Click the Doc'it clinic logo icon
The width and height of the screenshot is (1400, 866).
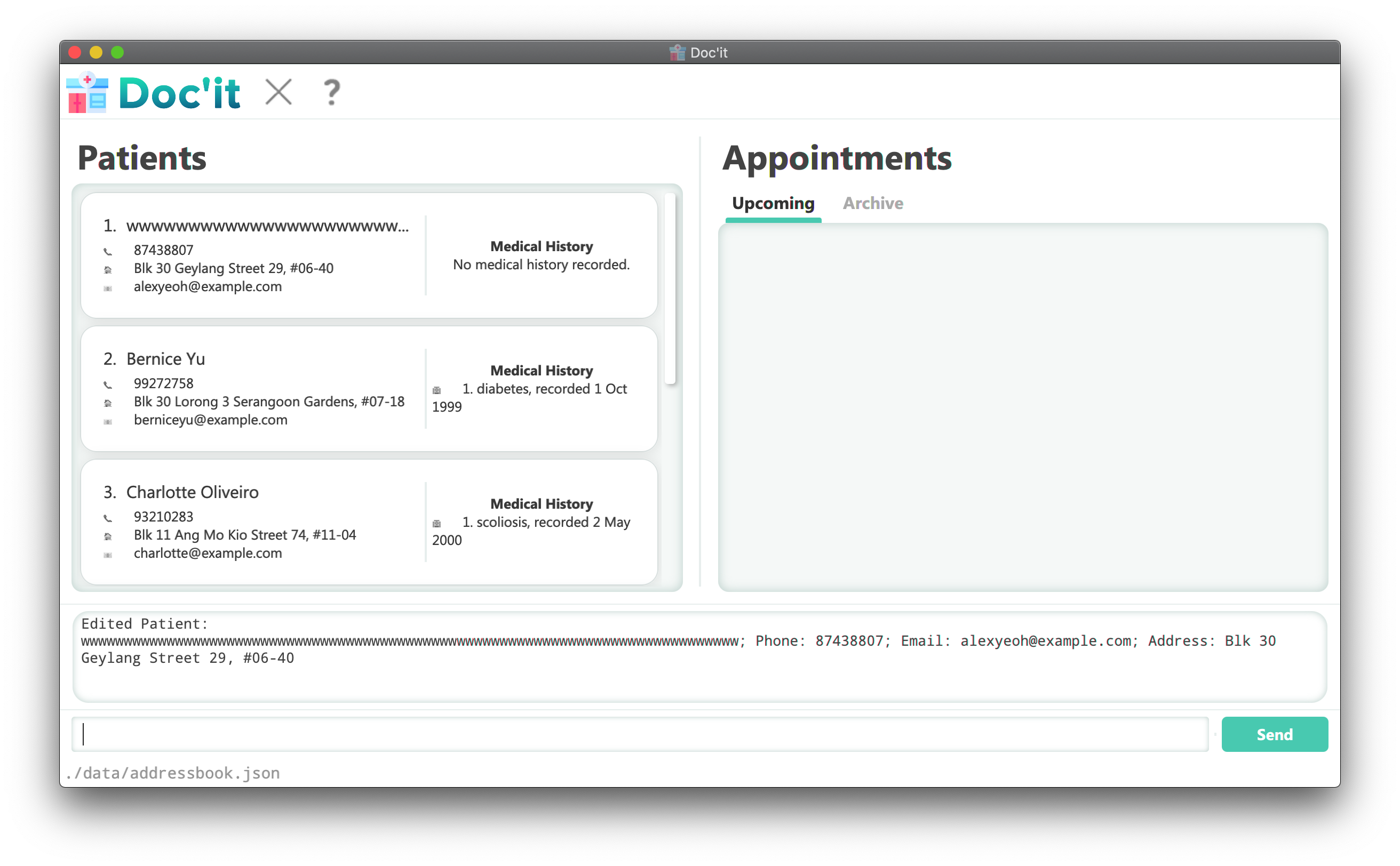click(x=87, y=93)
